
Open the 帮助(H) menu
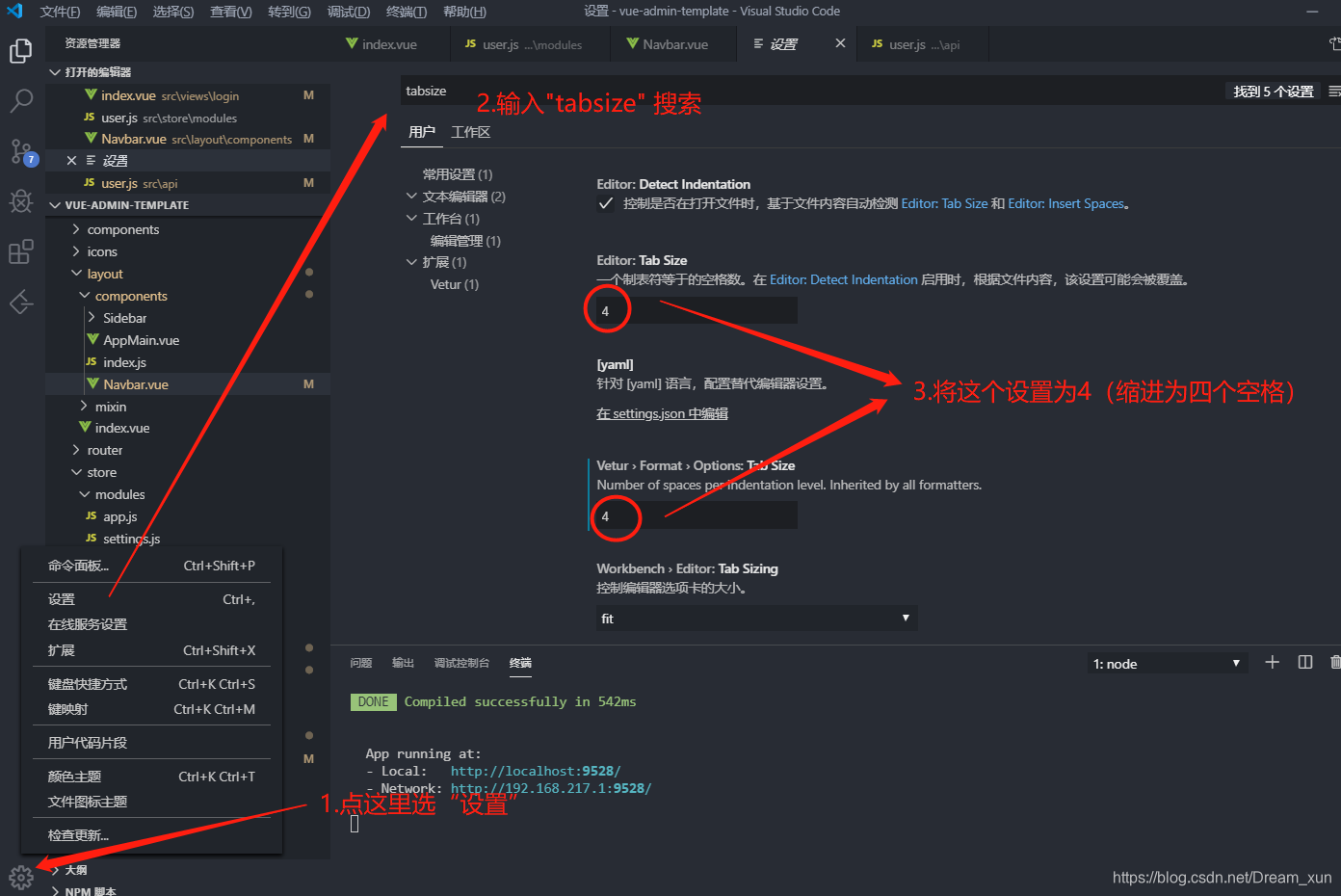point(464,12)
